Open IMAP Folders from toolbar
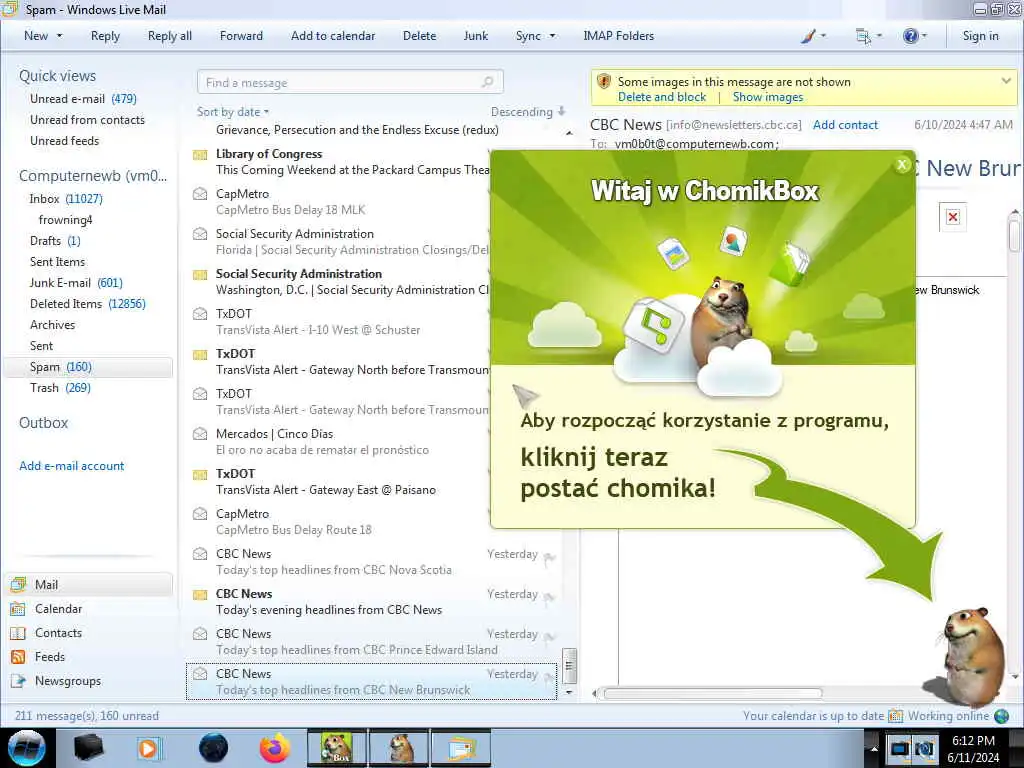The height and width of the screenshot is (768, 1024). coord(618,36)
